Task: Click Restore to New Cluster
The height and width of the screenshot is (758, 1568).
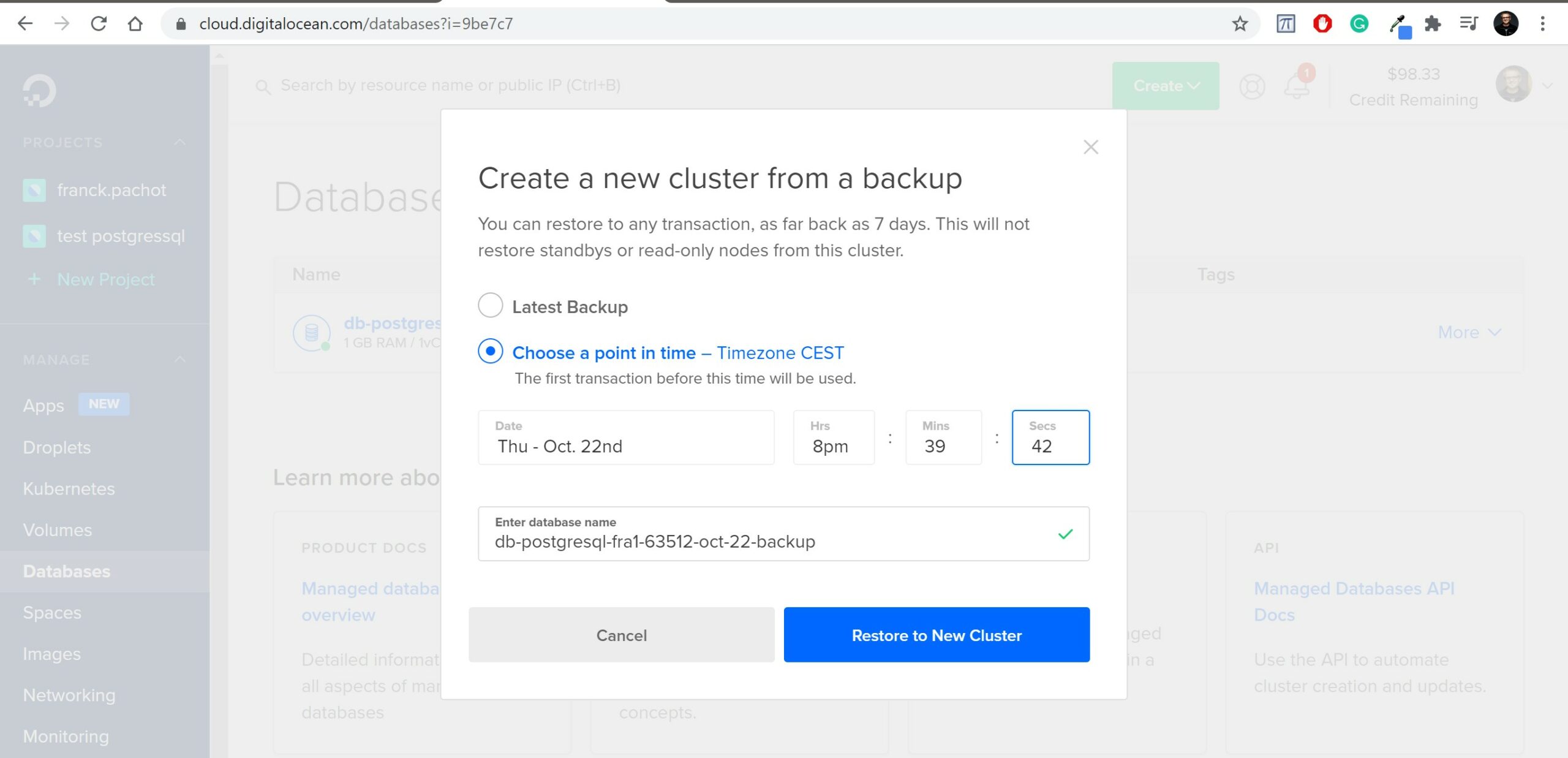Action: (937, 635)
